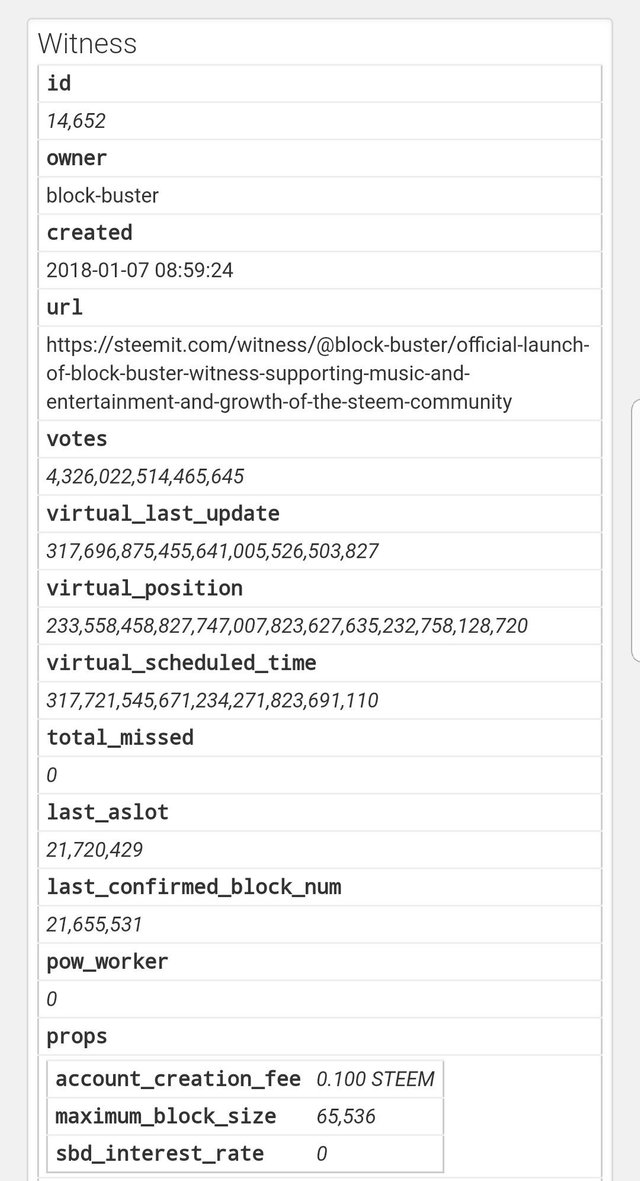640x1181 pixels.
Task: Click the maximum_block_size value 65,536
Action: pyautogui.click(x=346, y=1116)
